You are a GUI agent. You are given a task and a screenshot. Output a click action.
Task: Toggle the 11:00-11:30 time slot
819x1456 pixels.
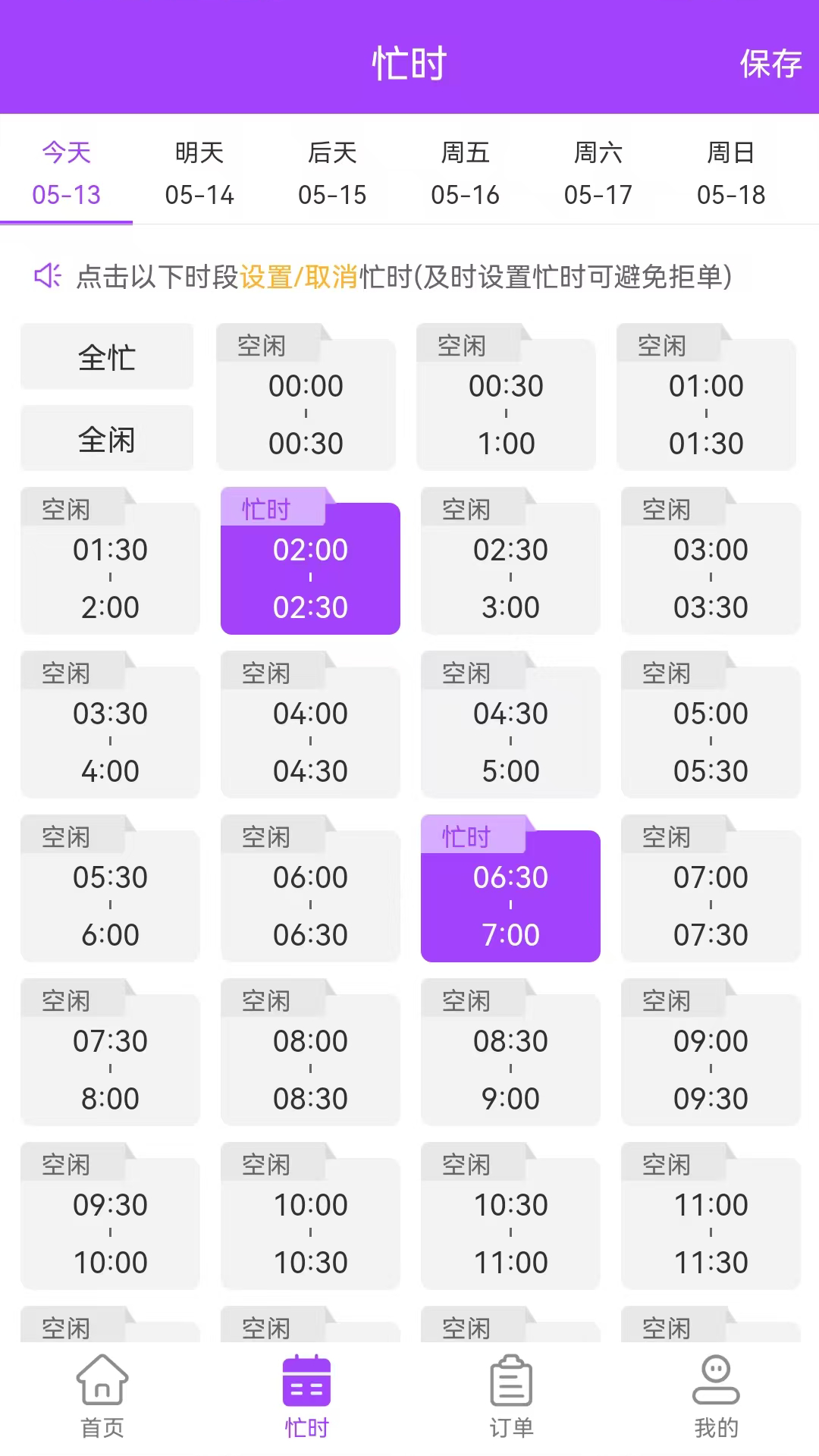711,1224
